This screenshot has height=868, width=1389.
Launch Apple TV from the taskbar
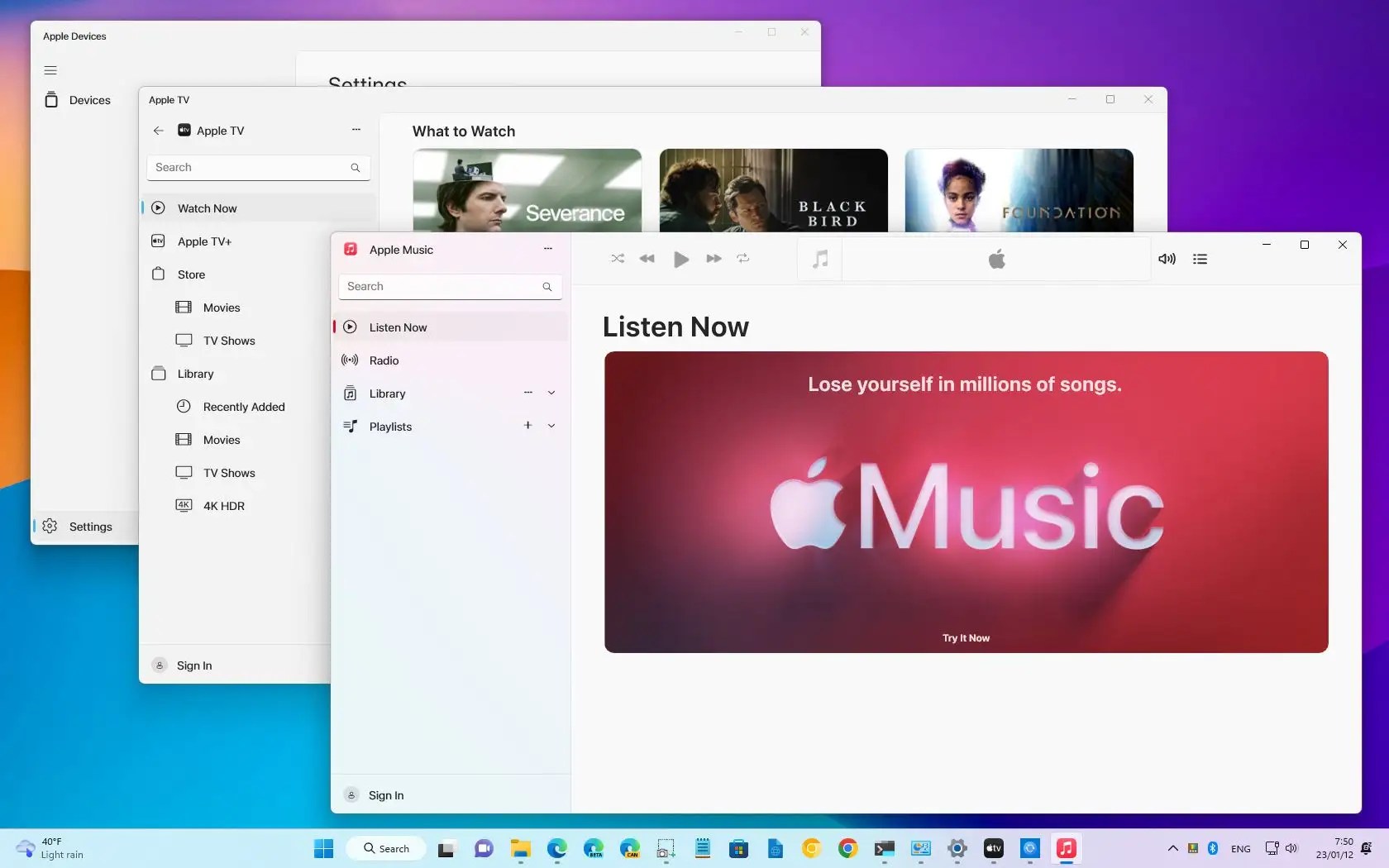992,848
